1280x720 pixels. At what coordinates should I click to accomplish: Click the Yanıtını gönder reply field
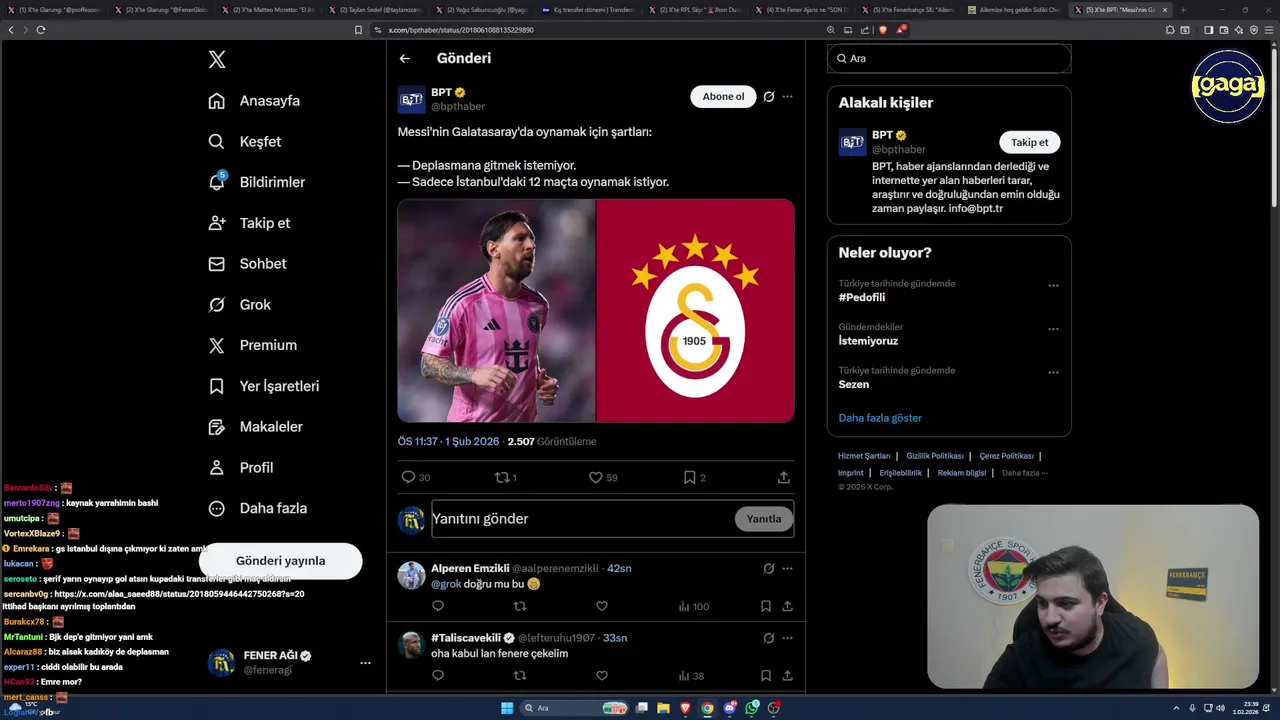582,519
